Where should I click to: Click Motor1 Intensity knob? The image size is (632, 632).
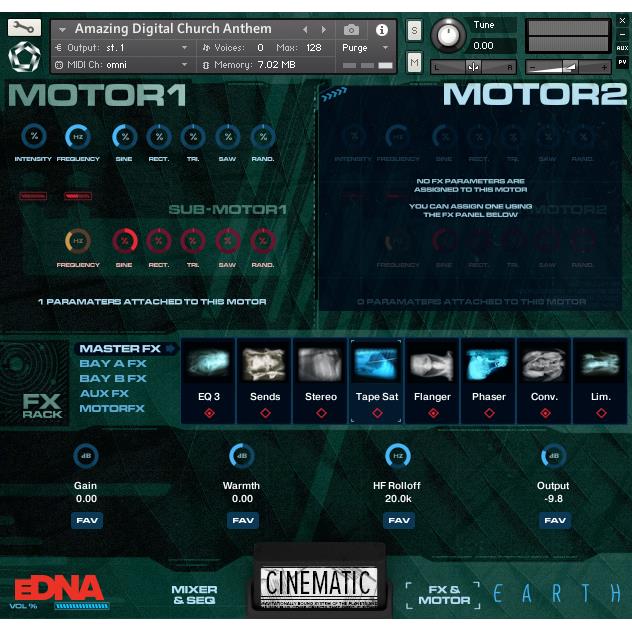[34, 136]
